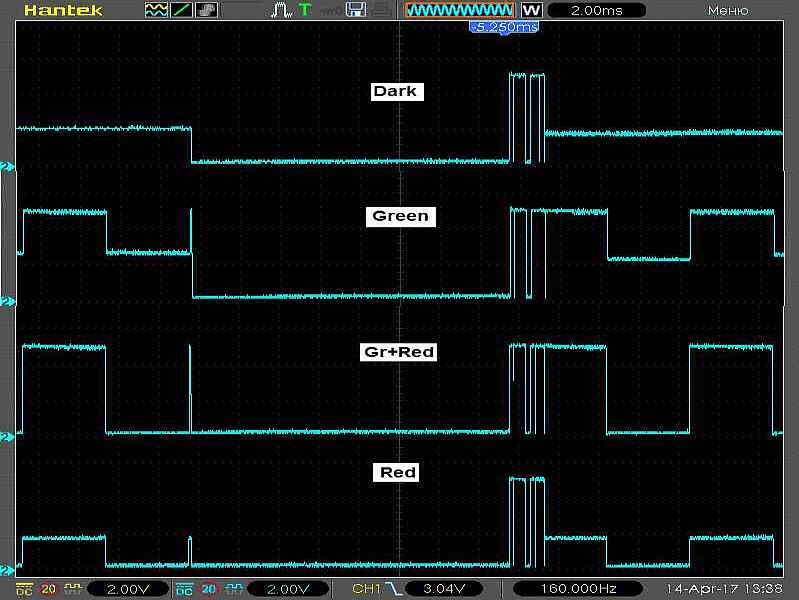Click the falling edge trigger slope icon
This screenshot has height=600, width=799.
pyautogui.click(x=393, y=589)
